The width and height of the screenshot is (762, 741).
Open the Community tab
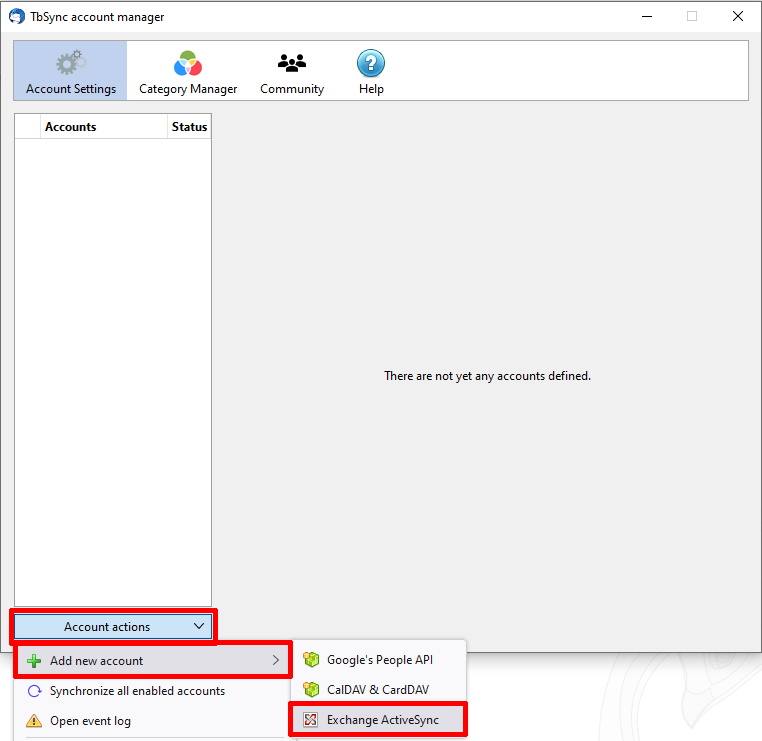[x=292, y=71]
